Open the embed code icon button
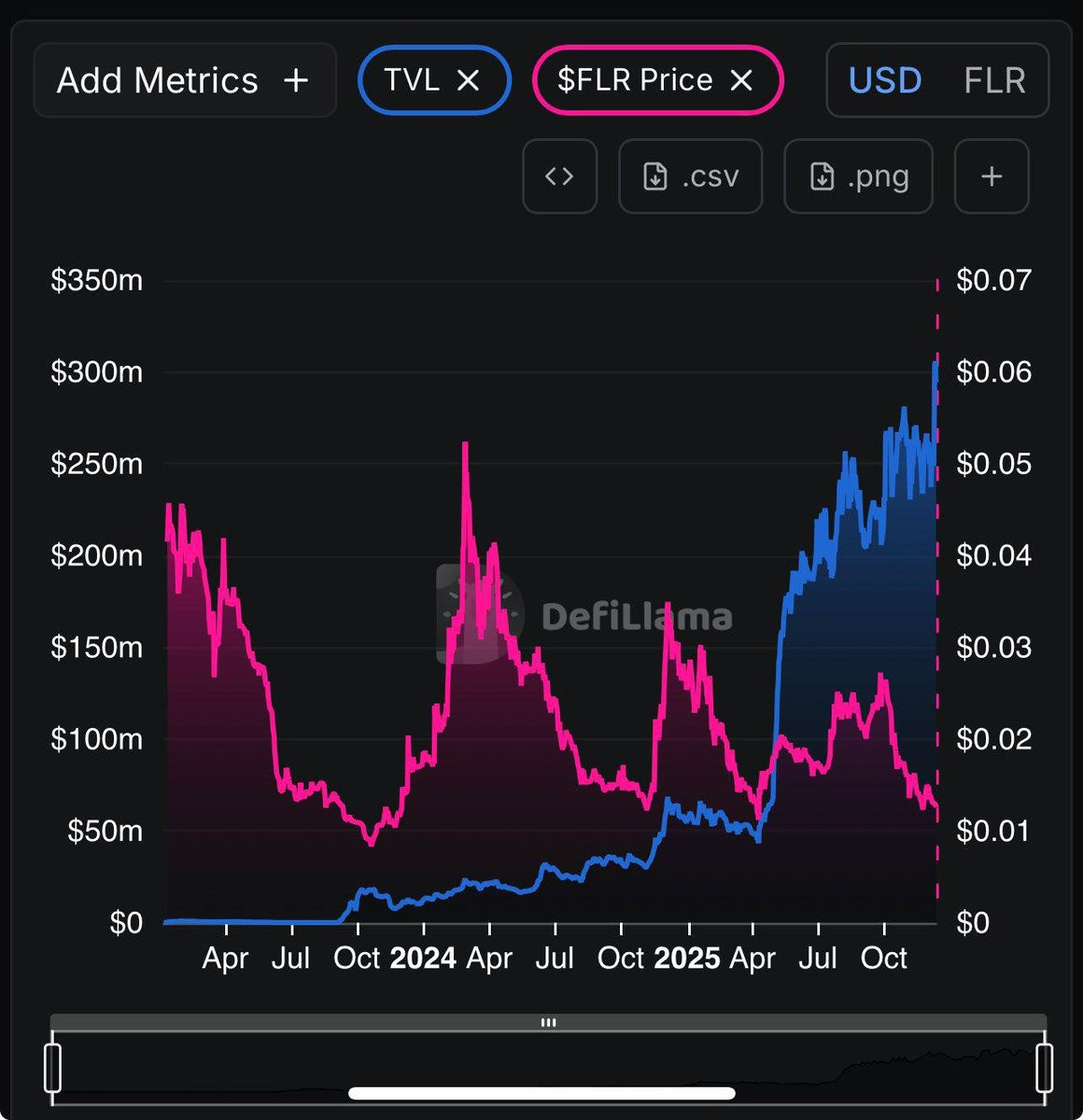Viewport: 1083px width, 1120px height. [559, 176]
